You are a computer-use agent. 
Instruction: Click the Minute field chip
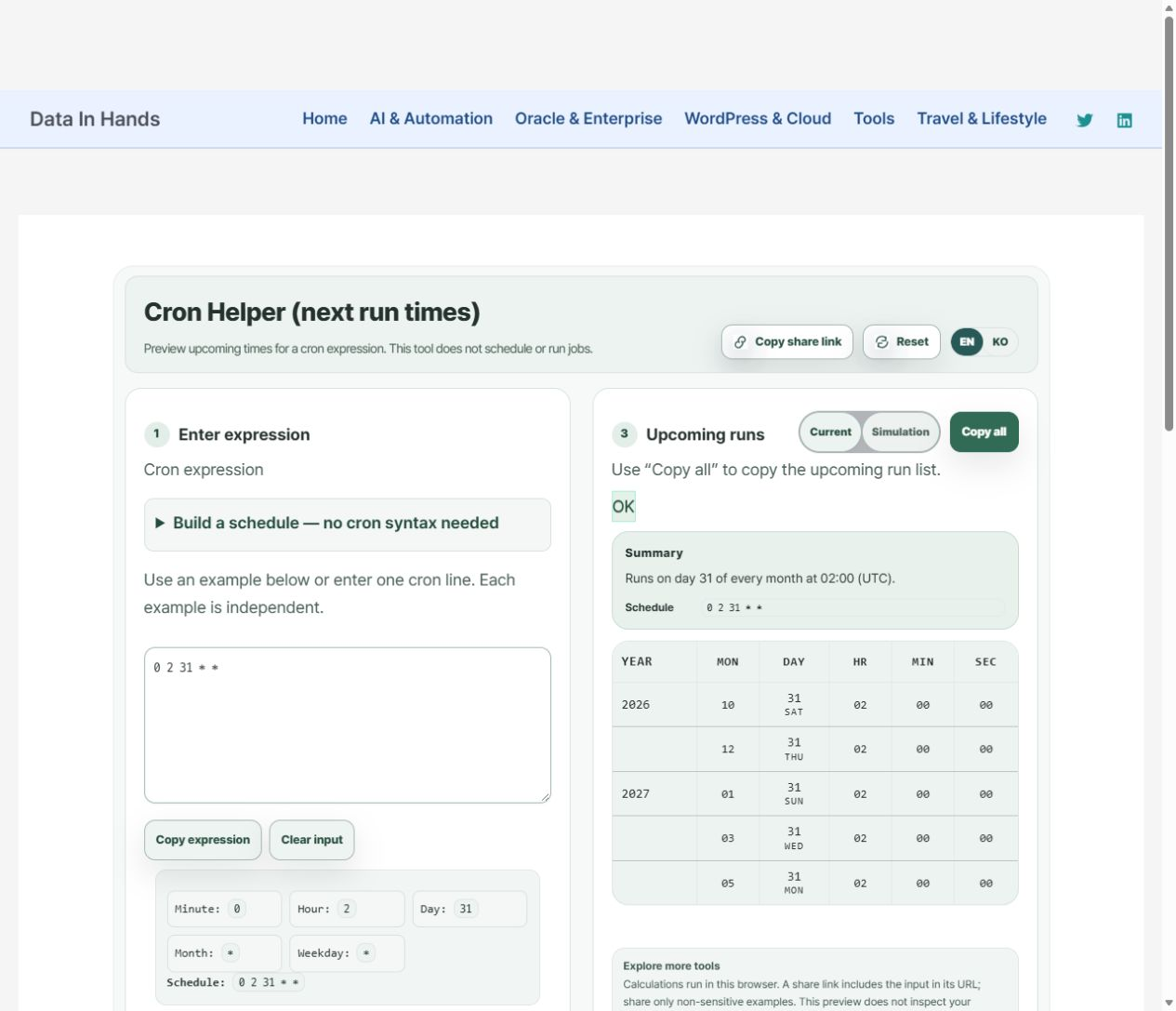pos(224,909)
